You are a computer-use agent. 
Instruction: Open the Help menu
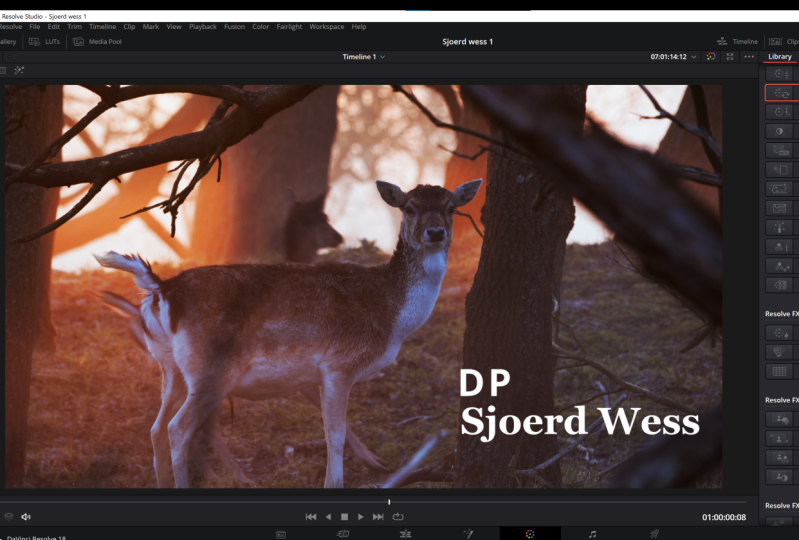(359, 26)
